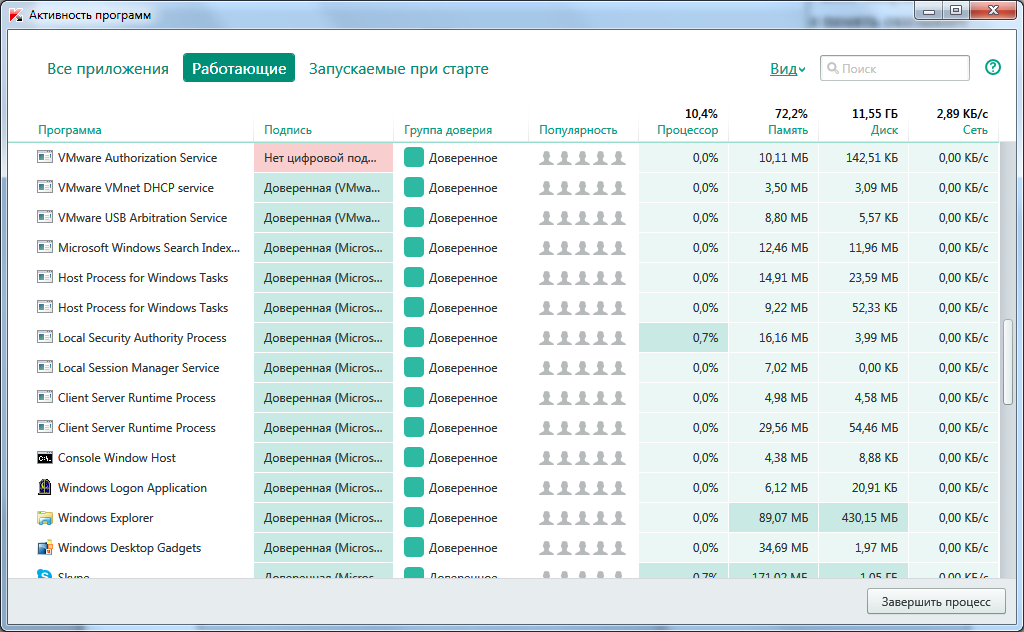1024x632 pixels.
Task: Click the VMware Authorization Service icon
Action: click(x=45, y=158)
